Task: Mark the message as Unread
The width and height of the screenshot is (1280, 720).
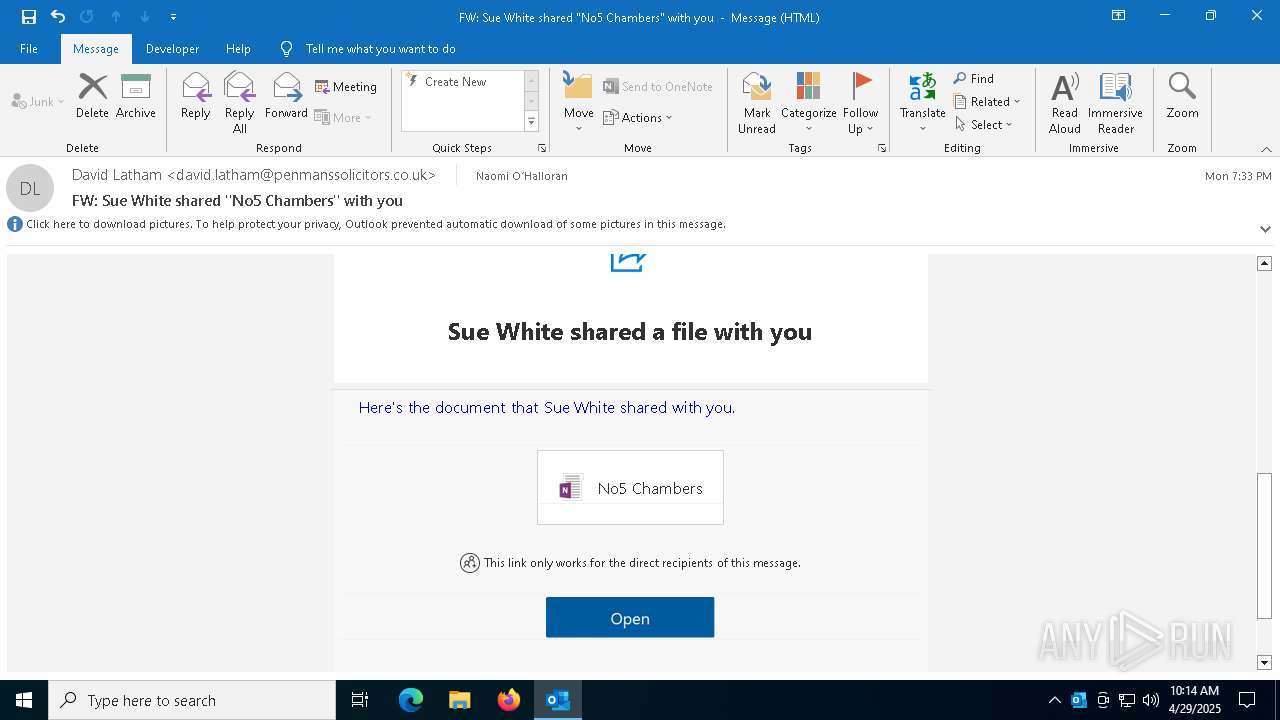Action: coord(757,103)
